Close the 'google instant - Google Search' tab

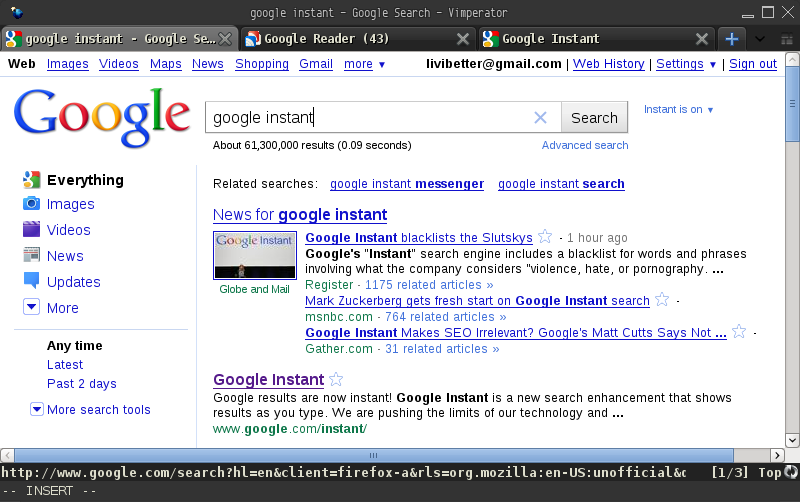[x=225, y=39]
